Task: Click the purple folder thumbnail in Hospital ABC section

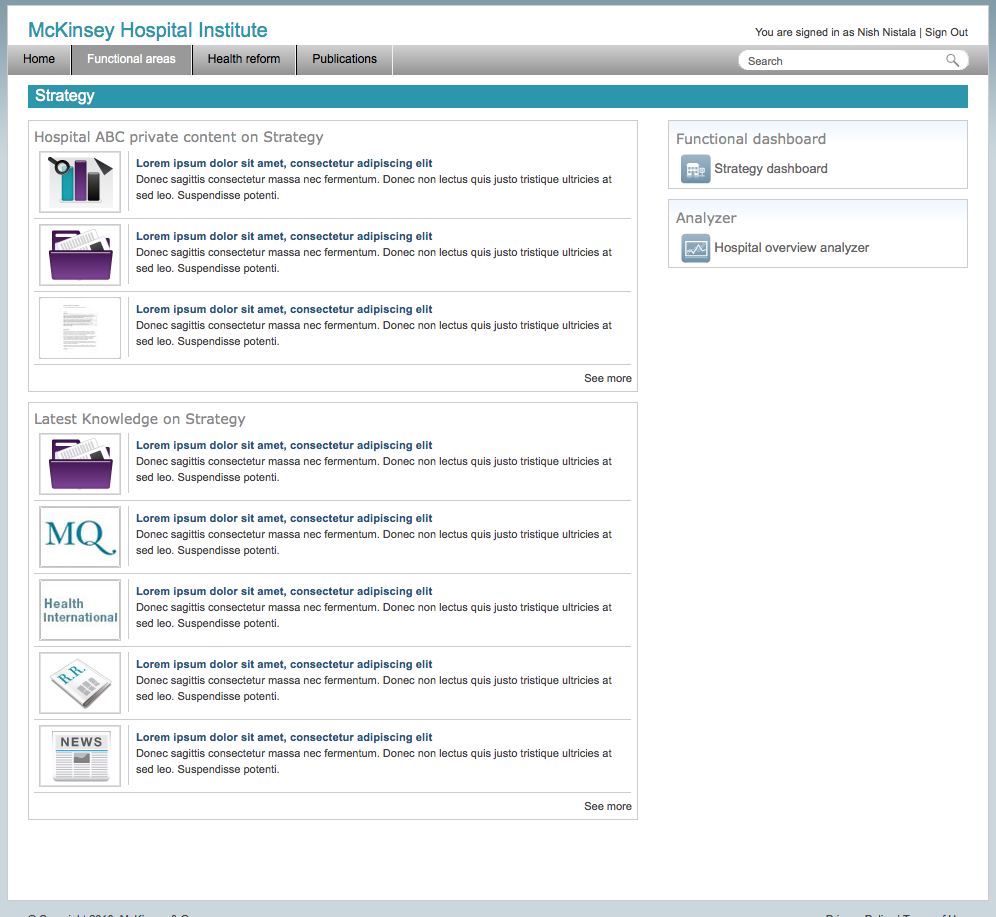Action: click(x=80, y=255)
